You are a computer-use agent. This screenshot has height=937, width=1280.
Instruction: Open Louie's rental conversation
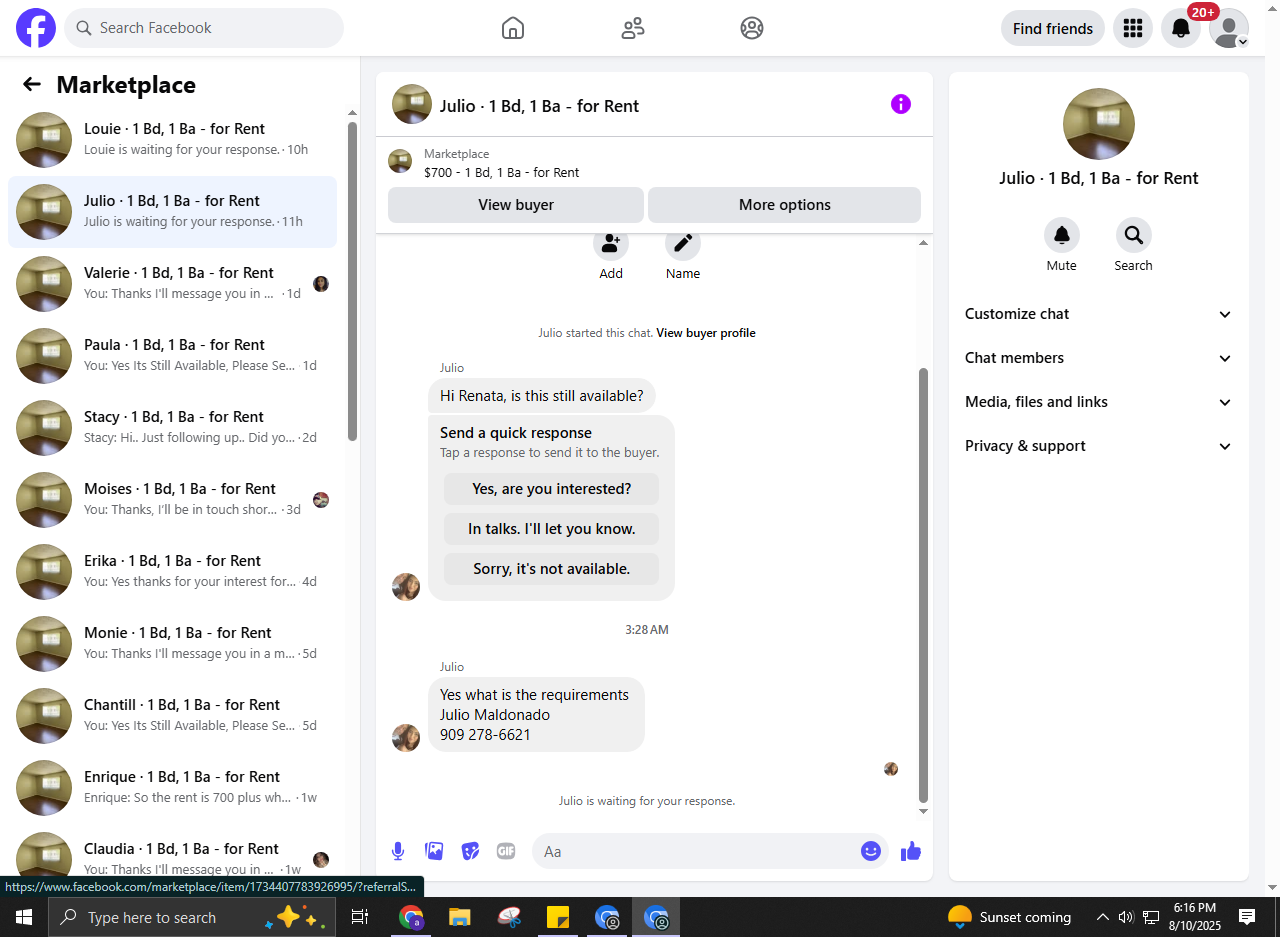pyautogui.click(x=172, y=140)
